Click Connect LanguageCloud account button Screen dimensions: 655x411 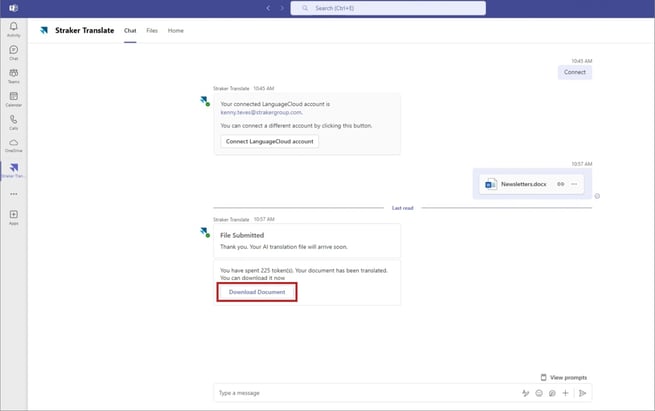tap(269, 142)
